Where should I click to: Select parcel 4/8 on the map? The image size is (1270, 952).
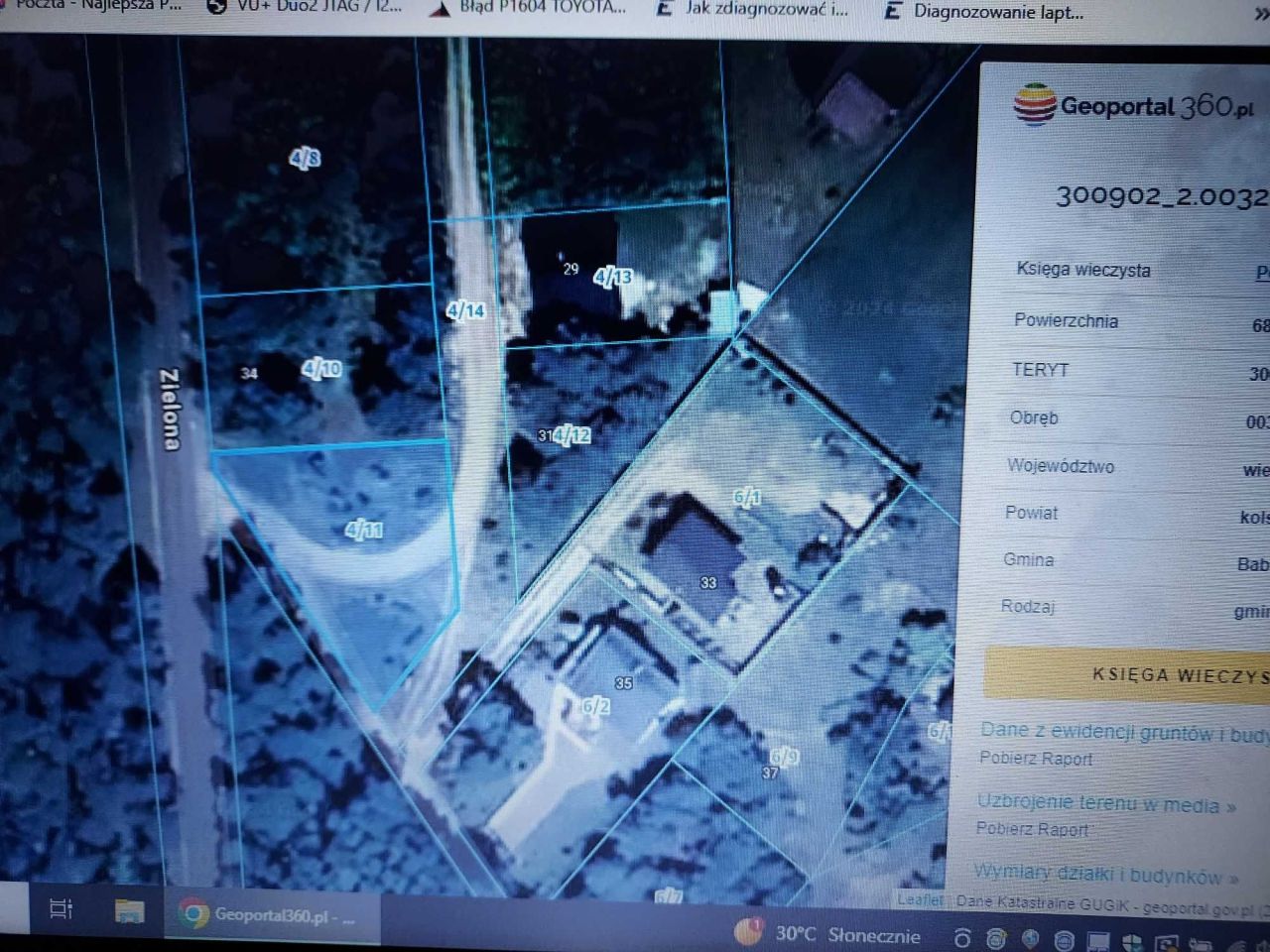pos(305,158)
